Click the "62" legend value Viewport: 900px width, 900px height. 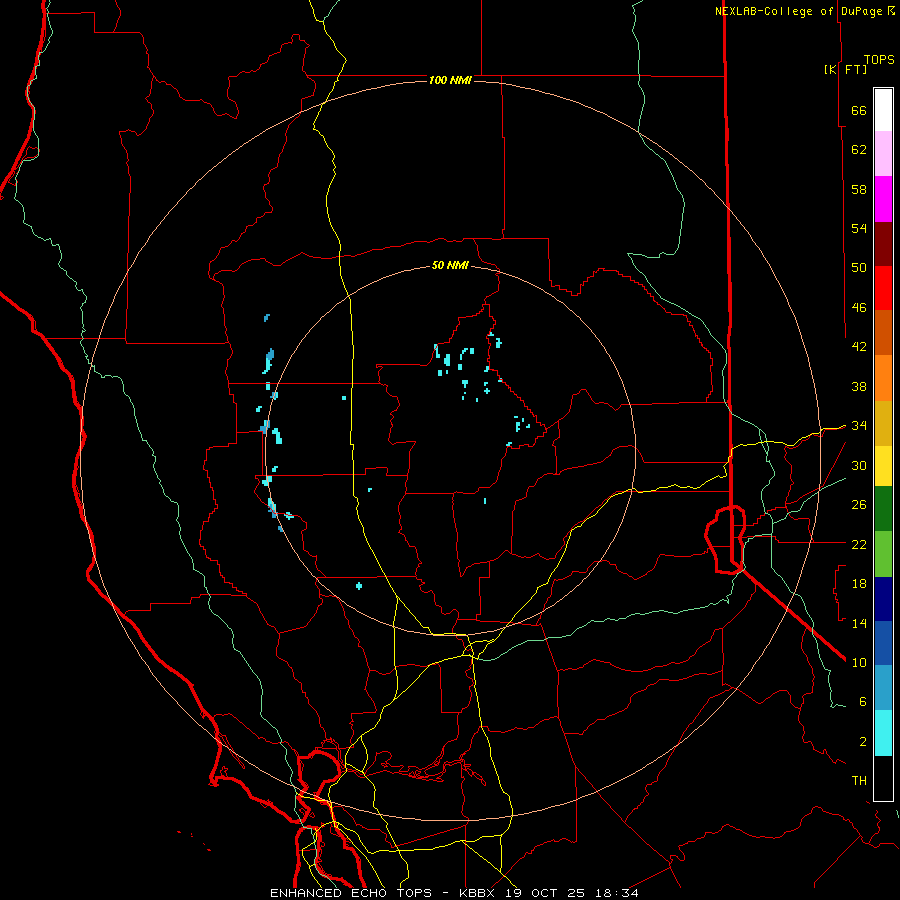(x=859, y=150)
